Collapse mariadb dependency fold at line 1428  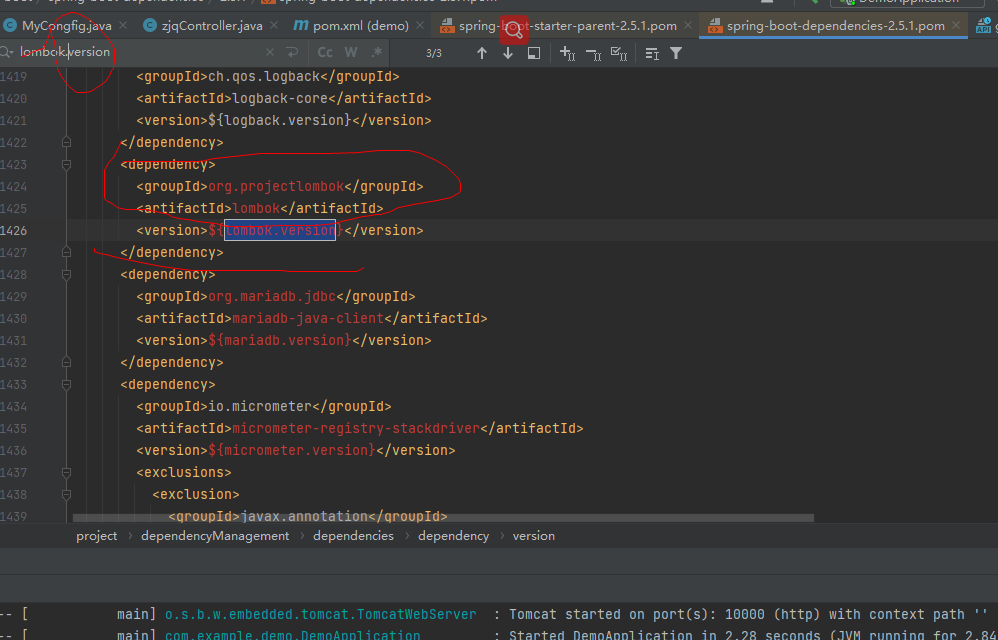click(66, 275)
